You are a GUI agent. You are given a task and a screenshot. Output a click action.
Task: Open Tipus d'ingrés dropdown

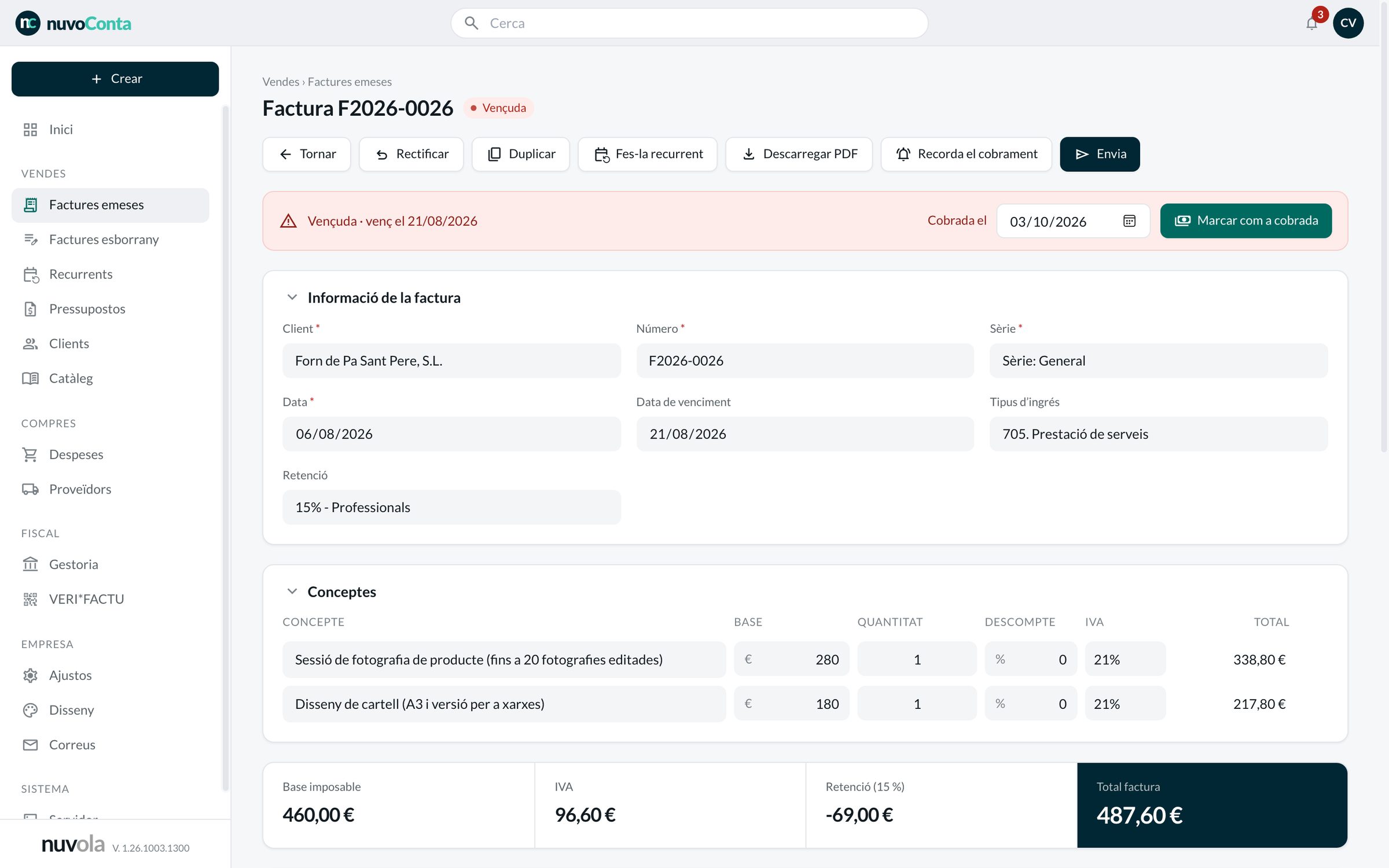click(1159, 434)
